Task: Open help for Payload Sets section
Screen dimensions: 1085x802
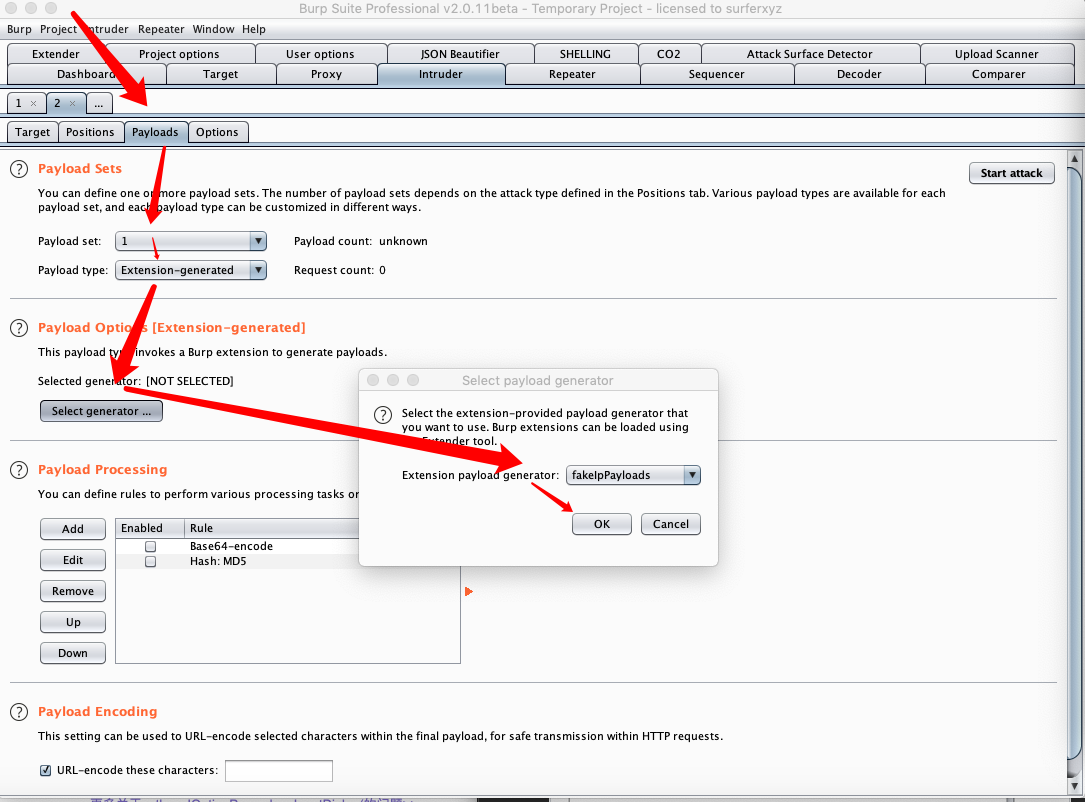Action: coord(19,169)
